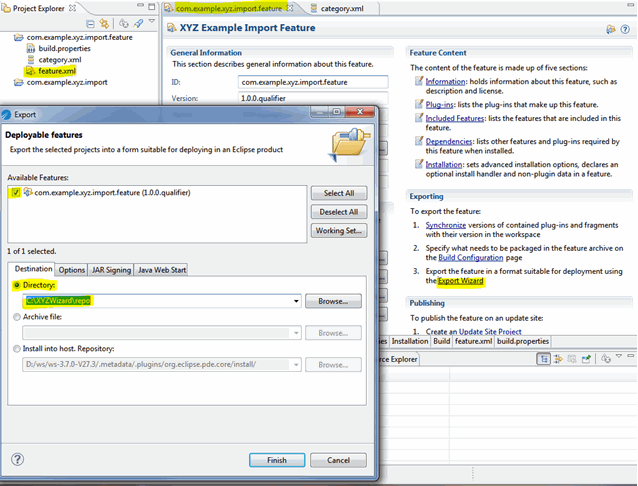Click the page icon beside Included Features link
The height and width of the screenshot is (486, 638).
419,118
